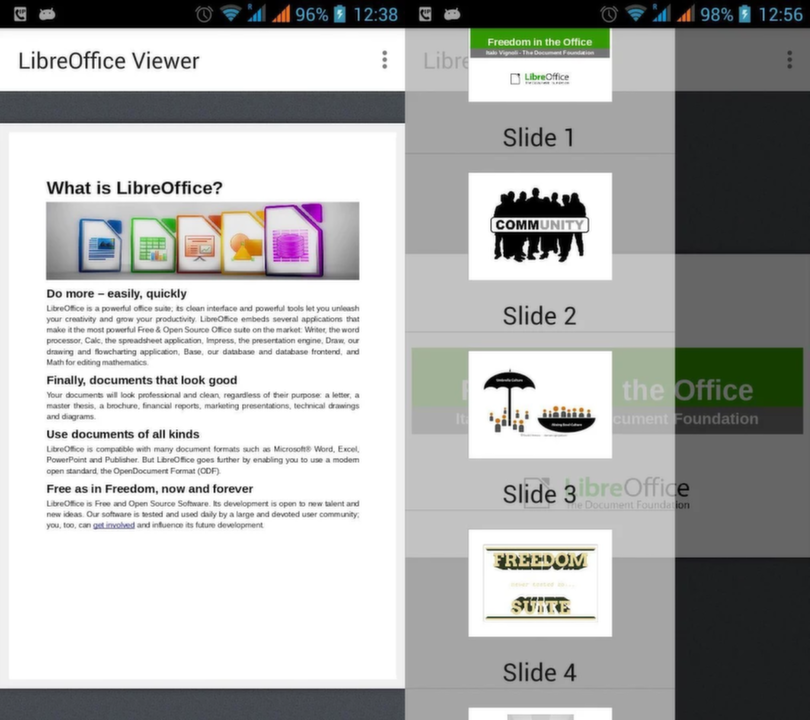Image resolution: width=810 pixels, height=720 pixels.
Task: Open the Slide 3 umbrella thumbnail
Action: 540,404
